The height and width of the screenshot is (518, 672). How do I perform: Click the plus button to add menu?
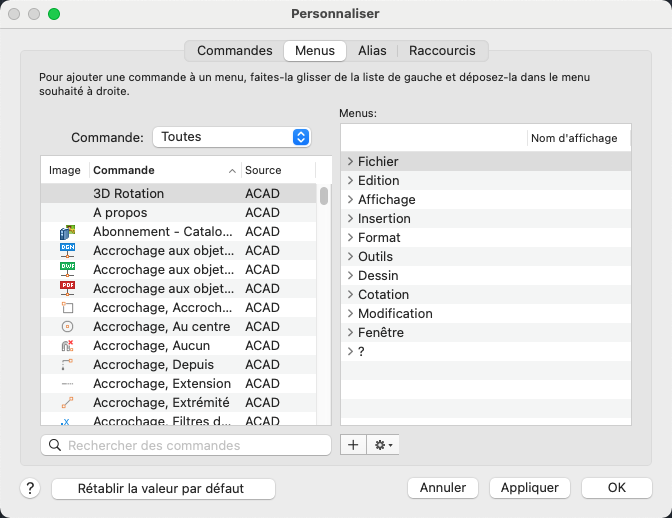pos(353,444)
